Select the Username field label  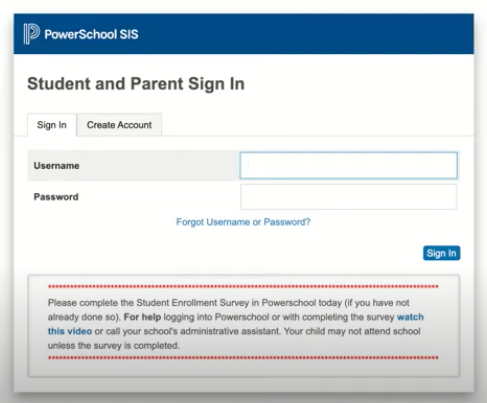point(56,166)
